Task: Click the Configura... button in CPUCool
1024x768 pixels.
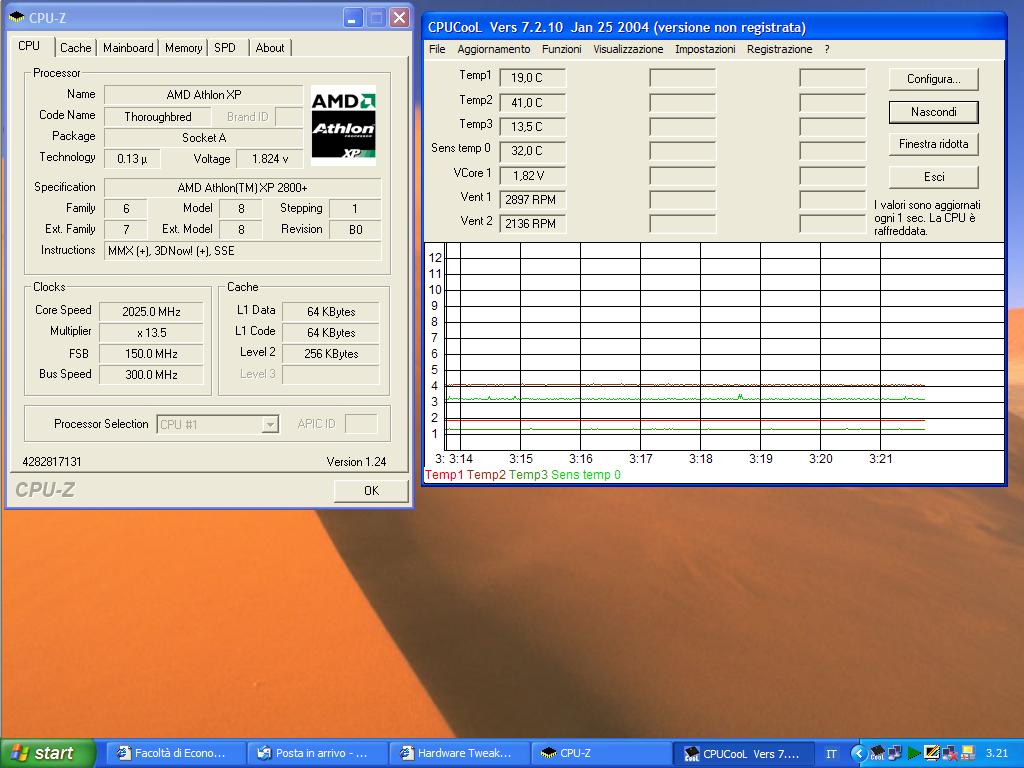Action: [934, 79]
